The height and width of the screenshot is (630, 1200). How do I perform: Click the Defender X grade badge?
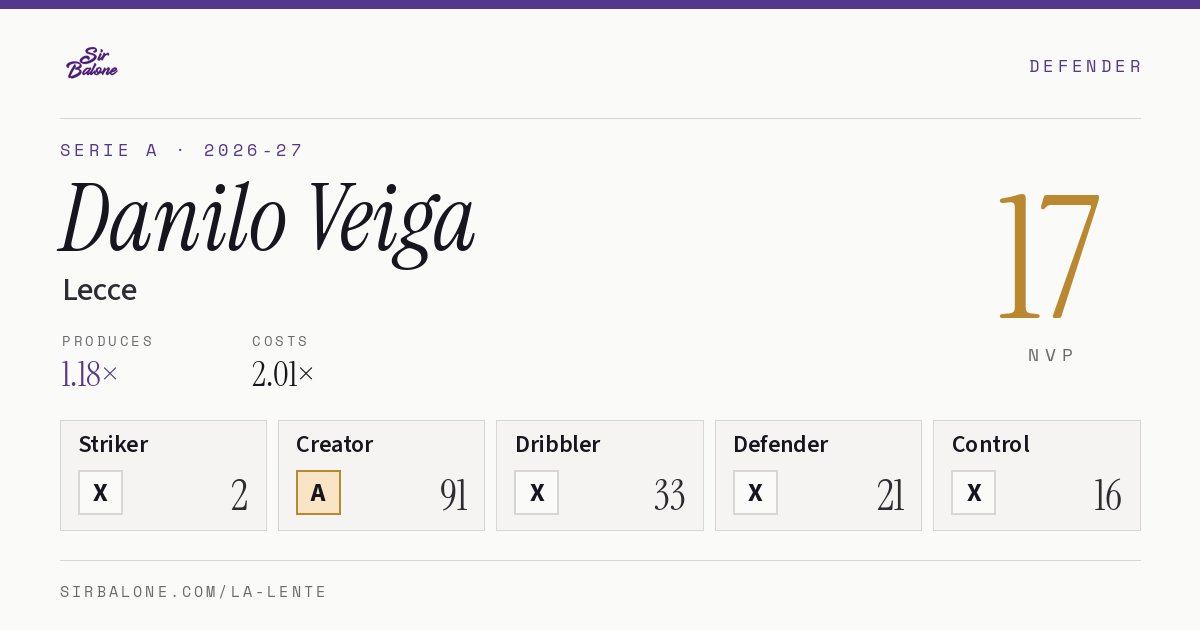tap(755, 492)
